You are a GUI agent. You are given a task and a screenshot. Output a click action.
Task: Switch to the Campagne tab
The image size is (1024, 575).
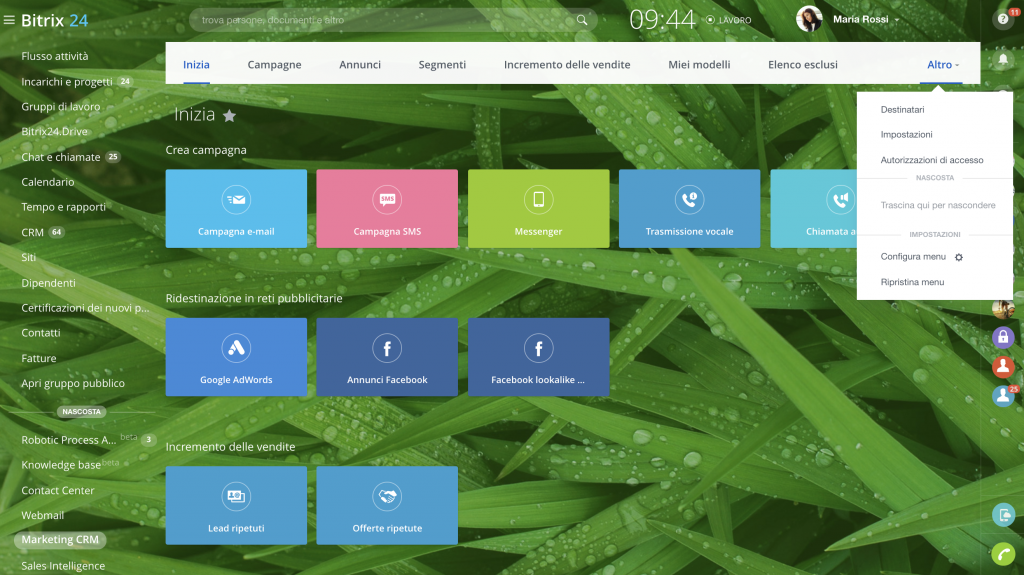click(x=274, y=65)
